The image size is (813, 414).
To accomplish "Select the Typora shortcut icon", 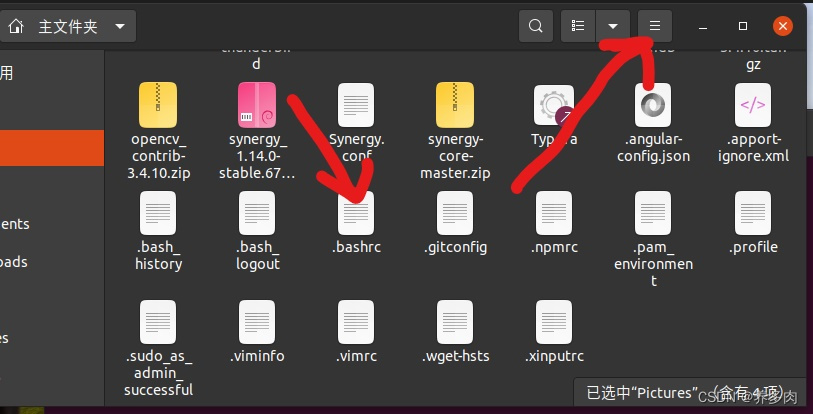I will click(x=554, y=105).
